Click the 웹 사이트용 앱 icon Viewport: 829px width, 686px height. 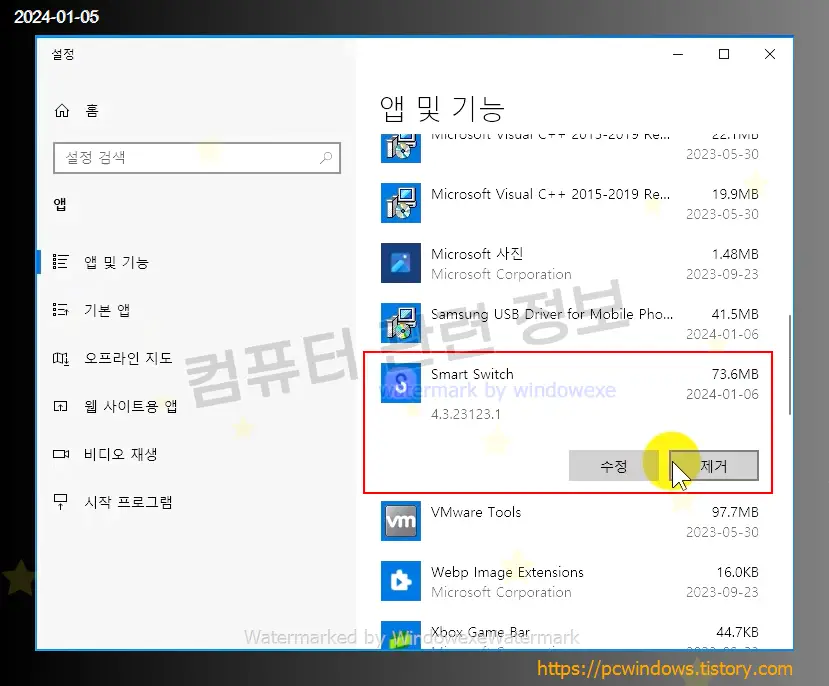(60, 406)
